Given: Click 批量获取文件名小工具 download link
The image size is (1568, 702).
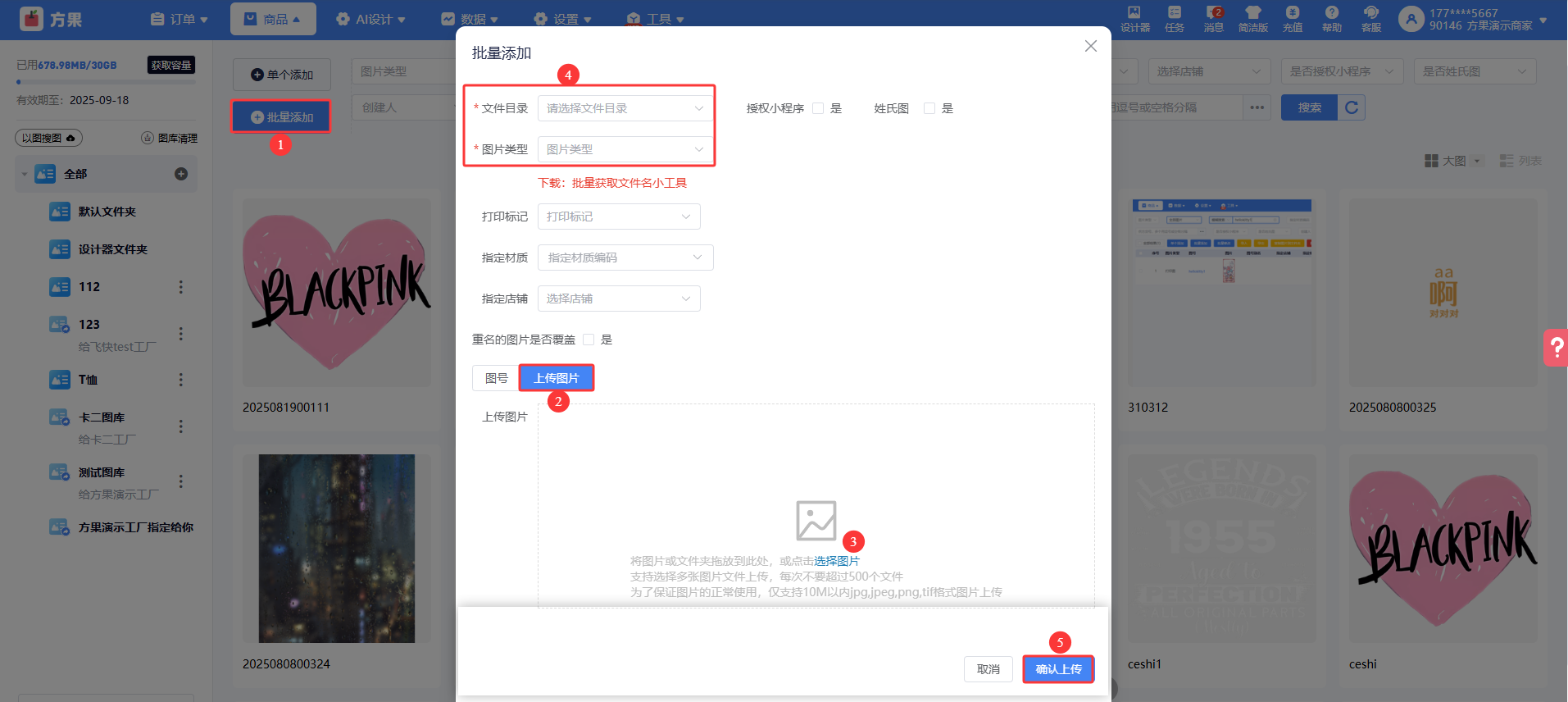Looking at the screenshot, I should [629, 183].
